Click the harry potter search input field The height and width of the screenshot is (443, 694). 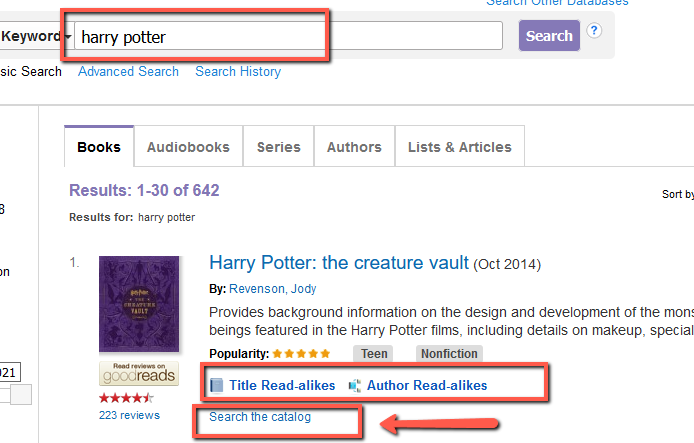(x=289, y=36)
